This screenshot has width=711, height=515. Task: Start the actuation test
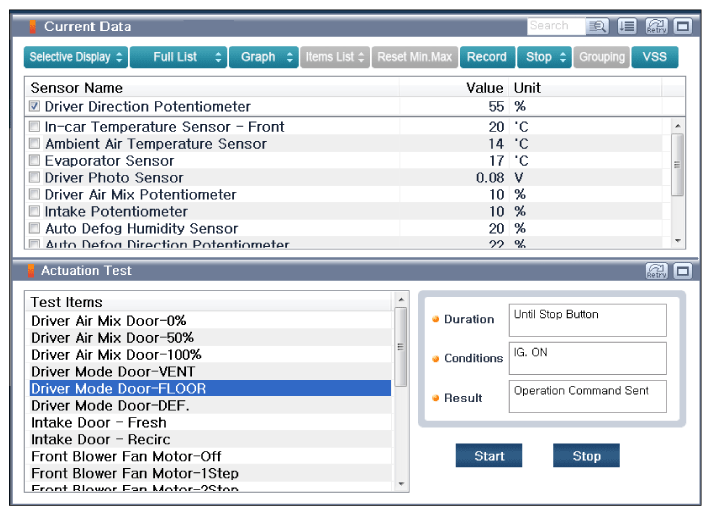pos(489,456)
